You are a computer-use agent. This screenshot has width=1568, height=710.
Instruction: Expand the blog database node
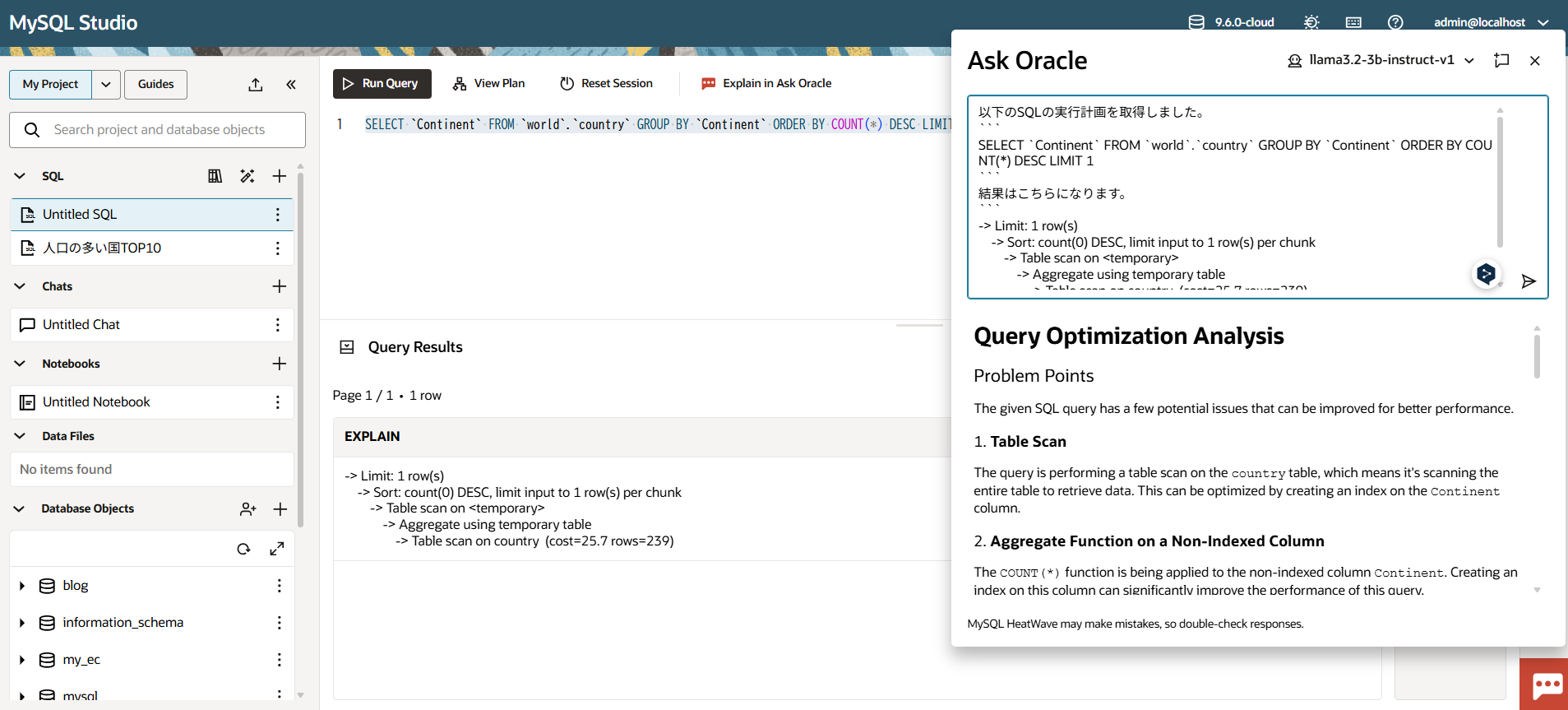[22, 586]
